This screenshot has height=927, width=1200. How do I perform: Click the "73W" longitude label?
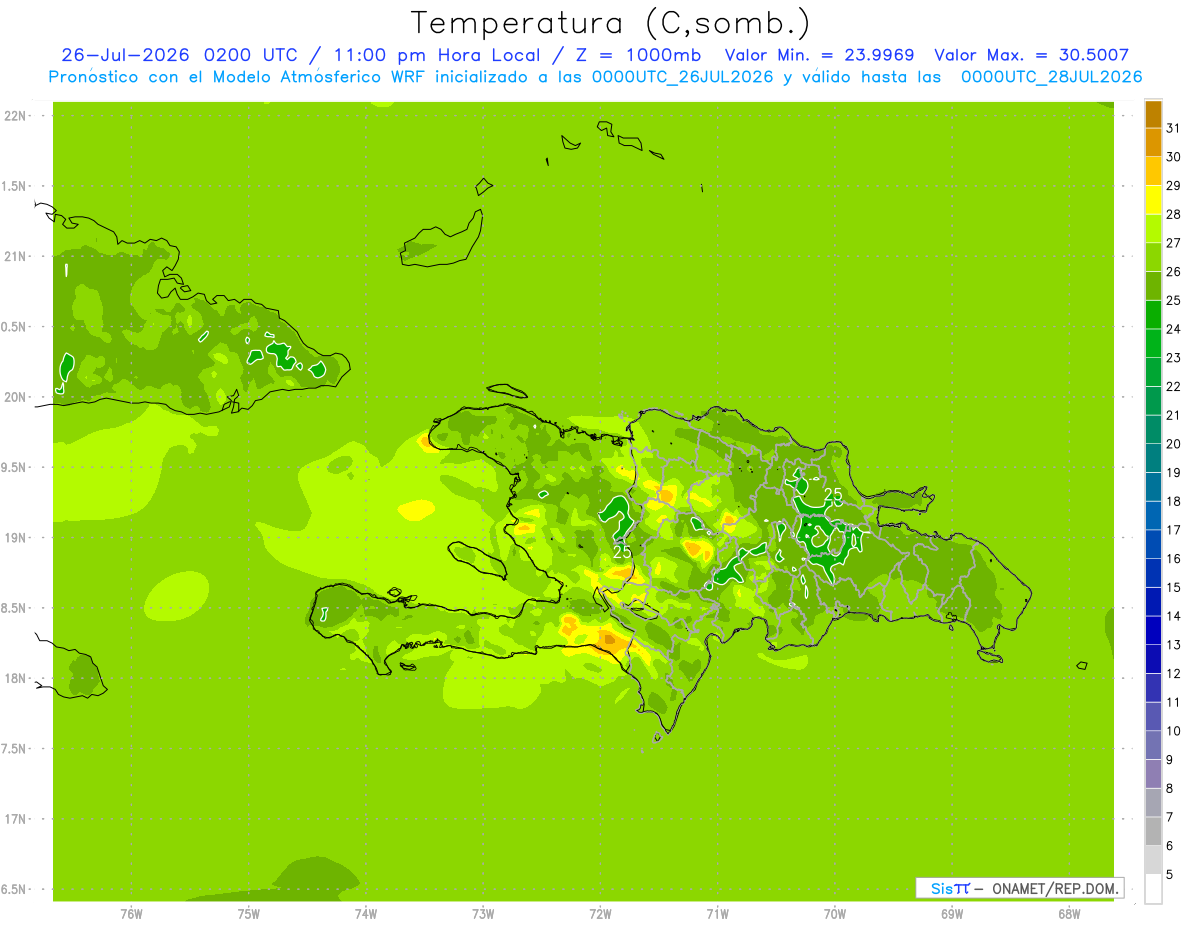pos(483,913)
